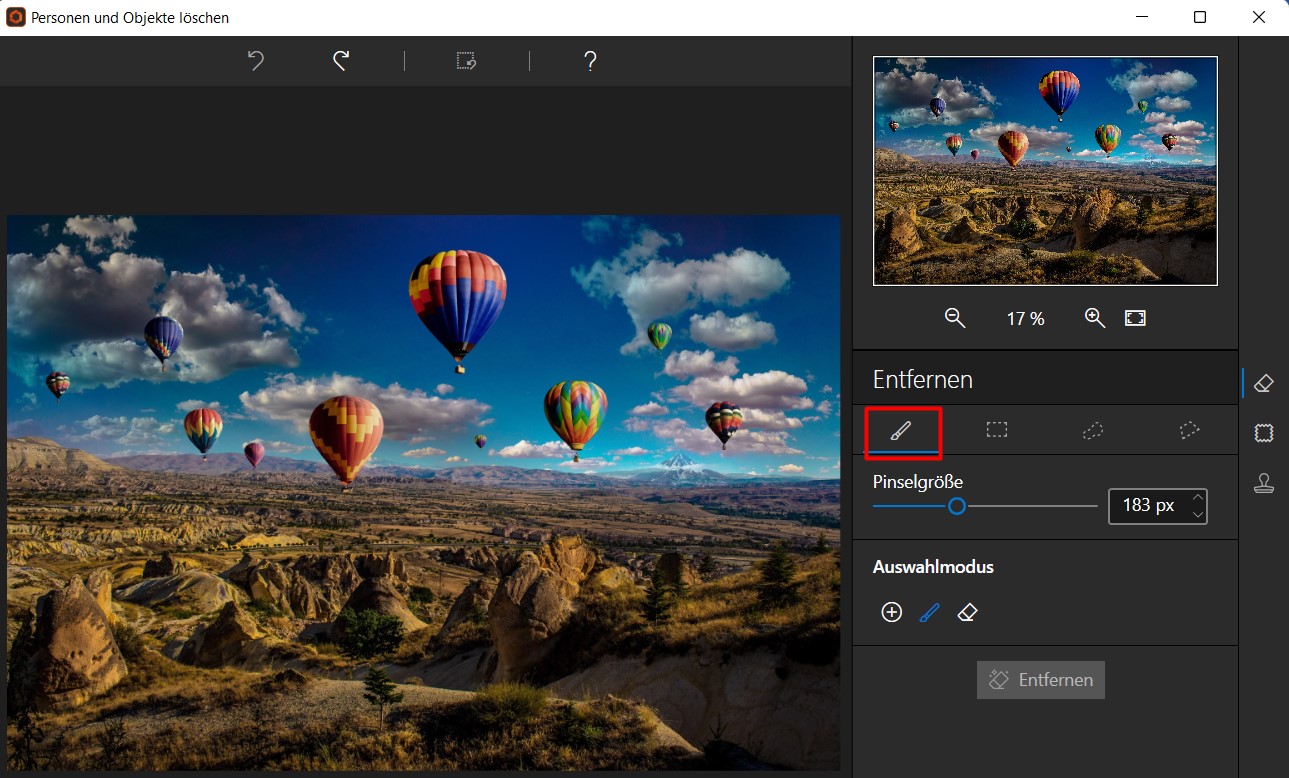Zoom out with the minus magnifier
The width and height of the screenshot is (1289, 778).
[955, 318]
